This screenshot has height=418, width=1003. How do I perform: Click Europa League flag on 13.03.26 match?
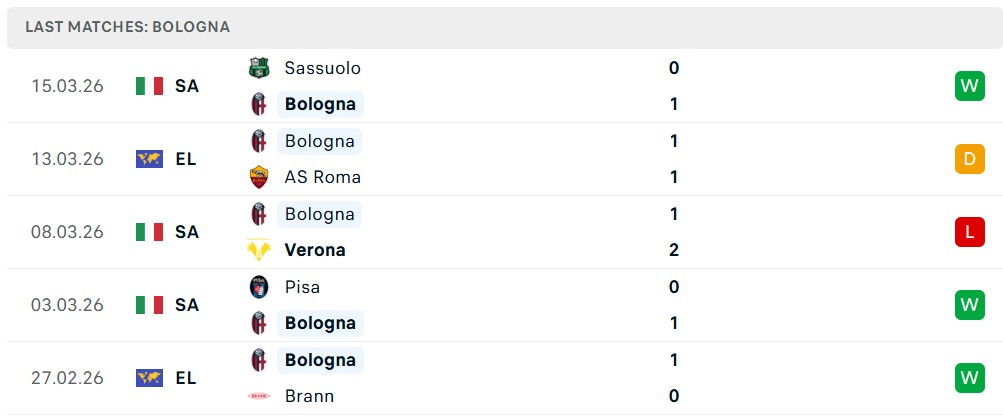tap(149, 159)
